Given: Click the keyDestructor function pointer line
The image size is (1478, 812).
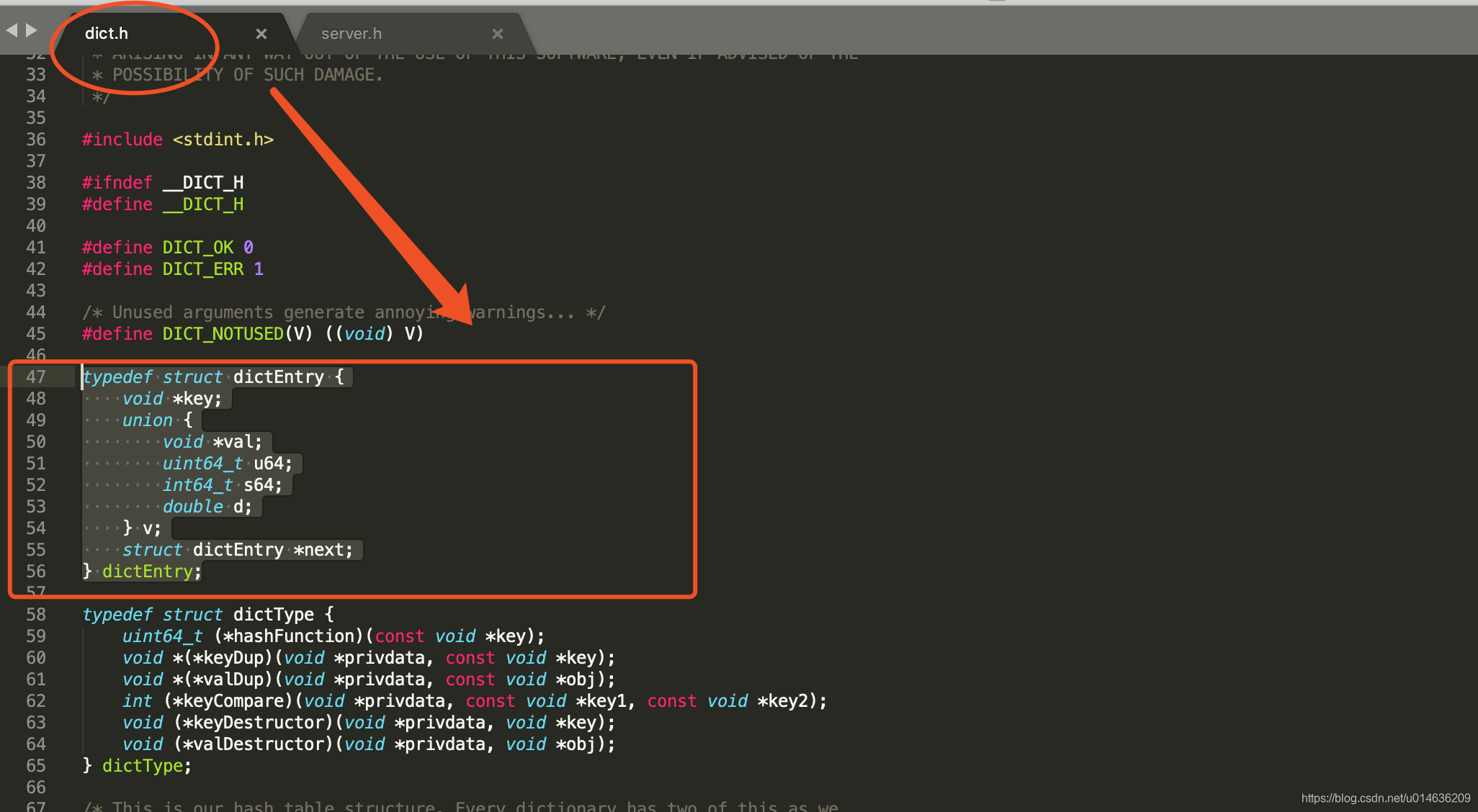Looking at the screenshot, I should point(369,723).
